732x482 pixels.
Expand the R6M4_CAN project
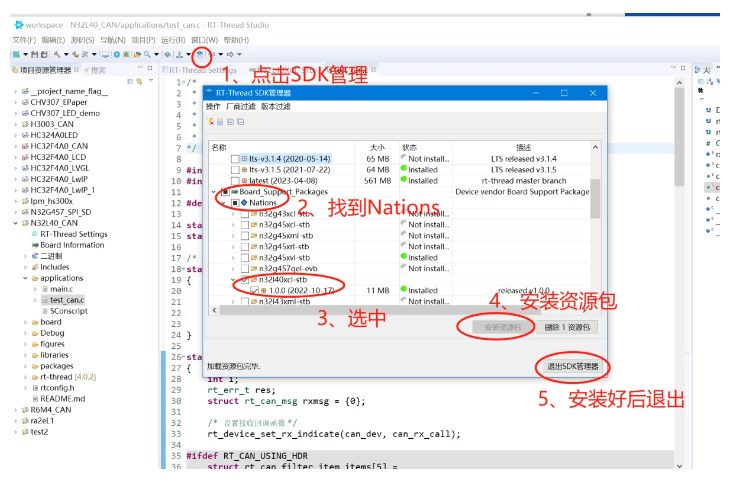[x=15, y=410]
